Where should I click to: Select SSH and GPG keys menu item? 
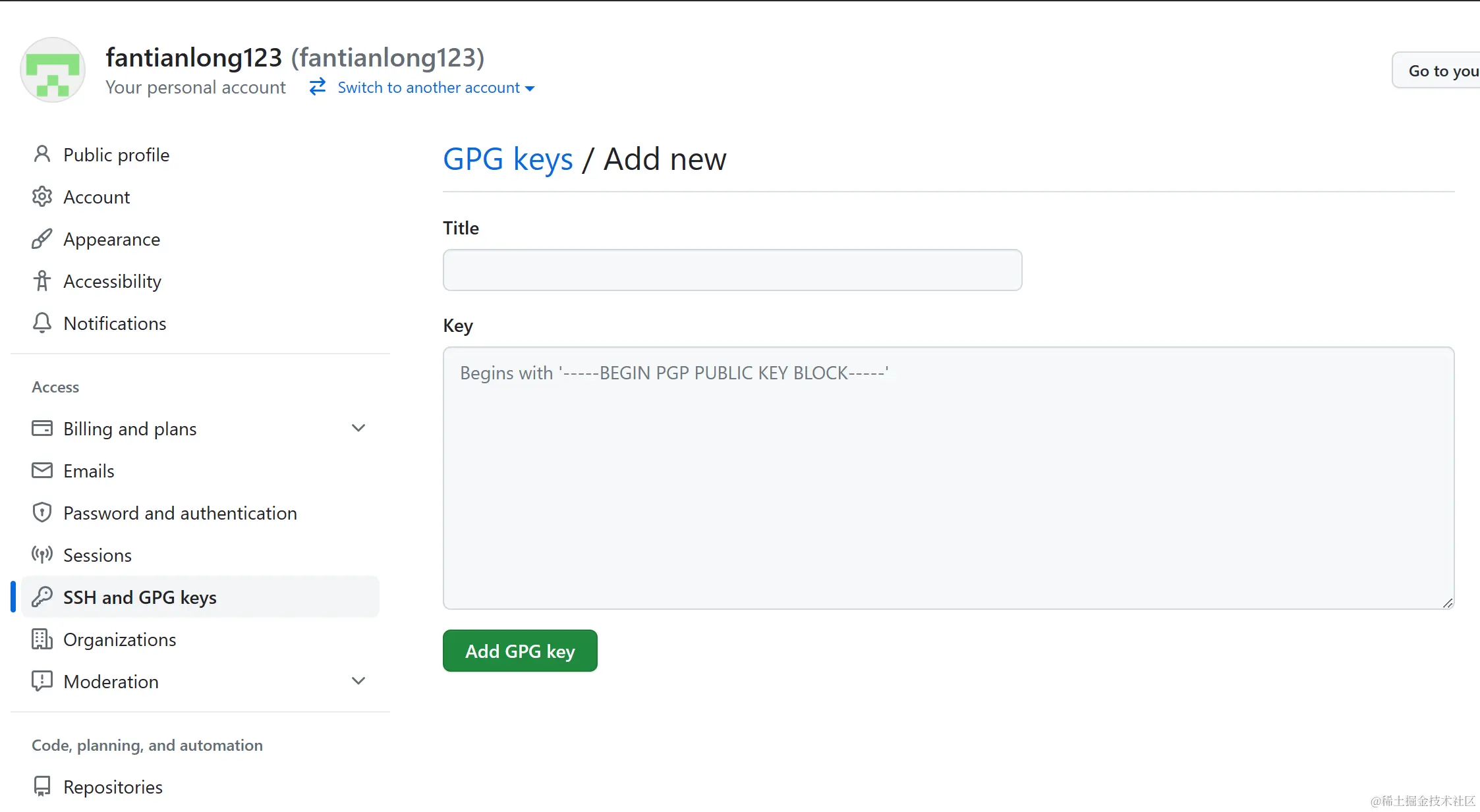point(140,597)
